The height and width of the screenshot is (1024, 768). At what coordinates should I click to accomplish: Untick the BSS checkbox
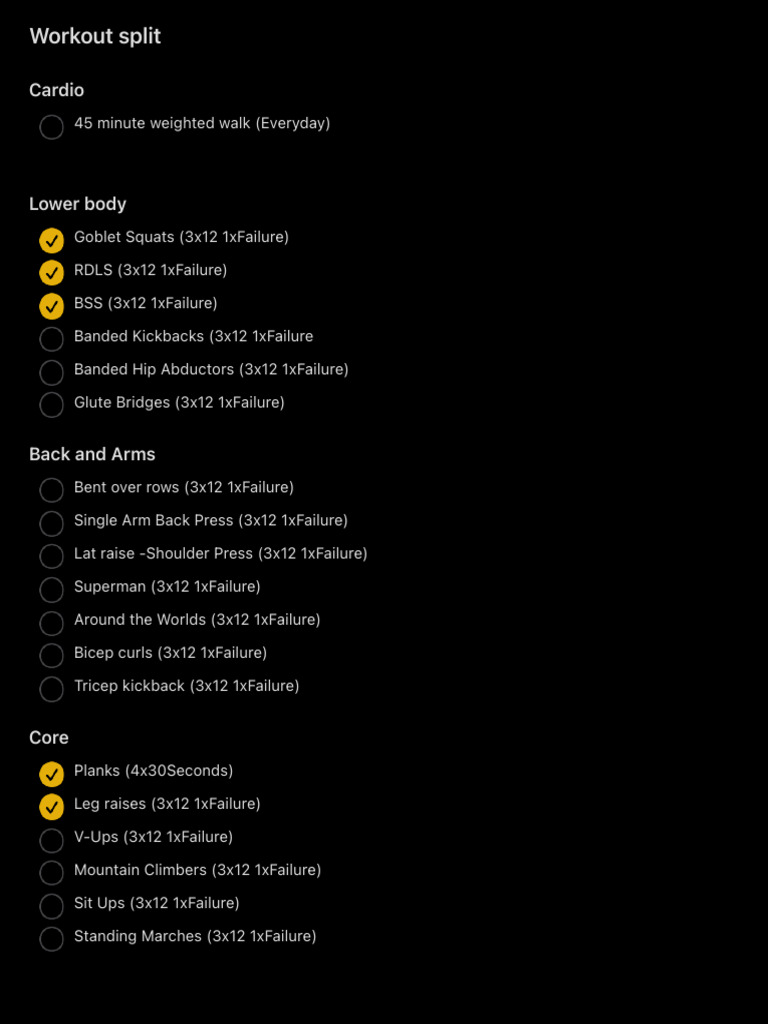click(x=52, y=307)
